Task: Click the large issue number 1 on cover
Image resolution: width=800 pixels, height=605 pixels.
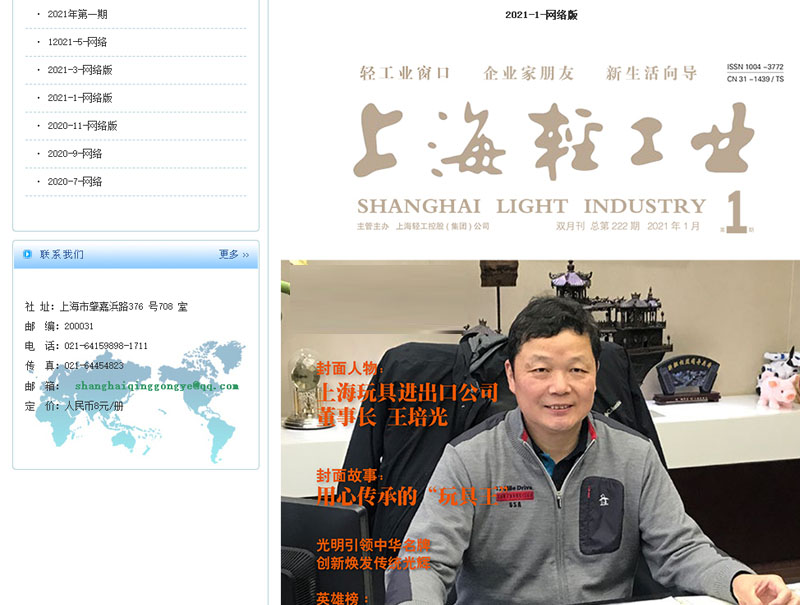Action: coord(736,212)
